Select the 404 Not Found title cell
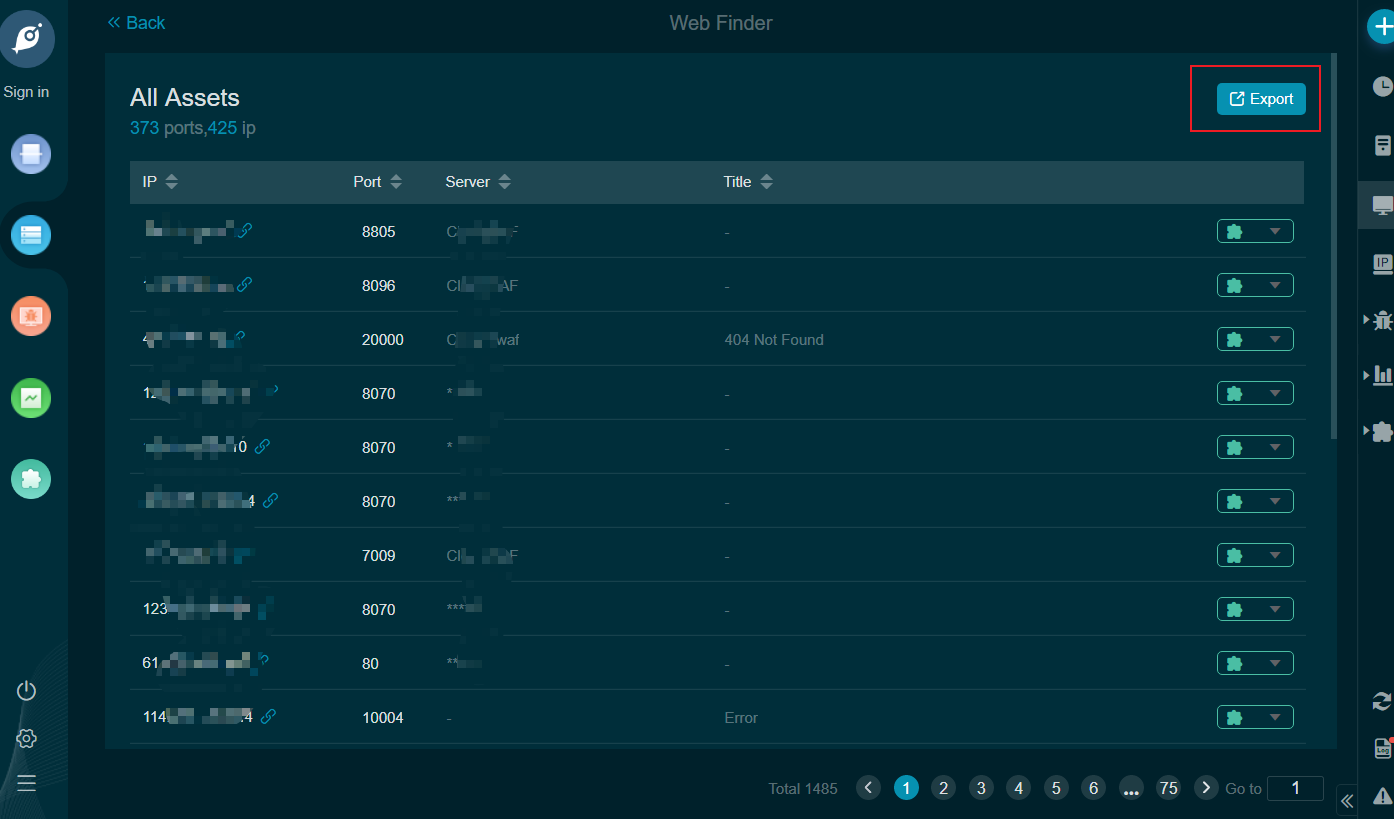 (x=774, y=340)
